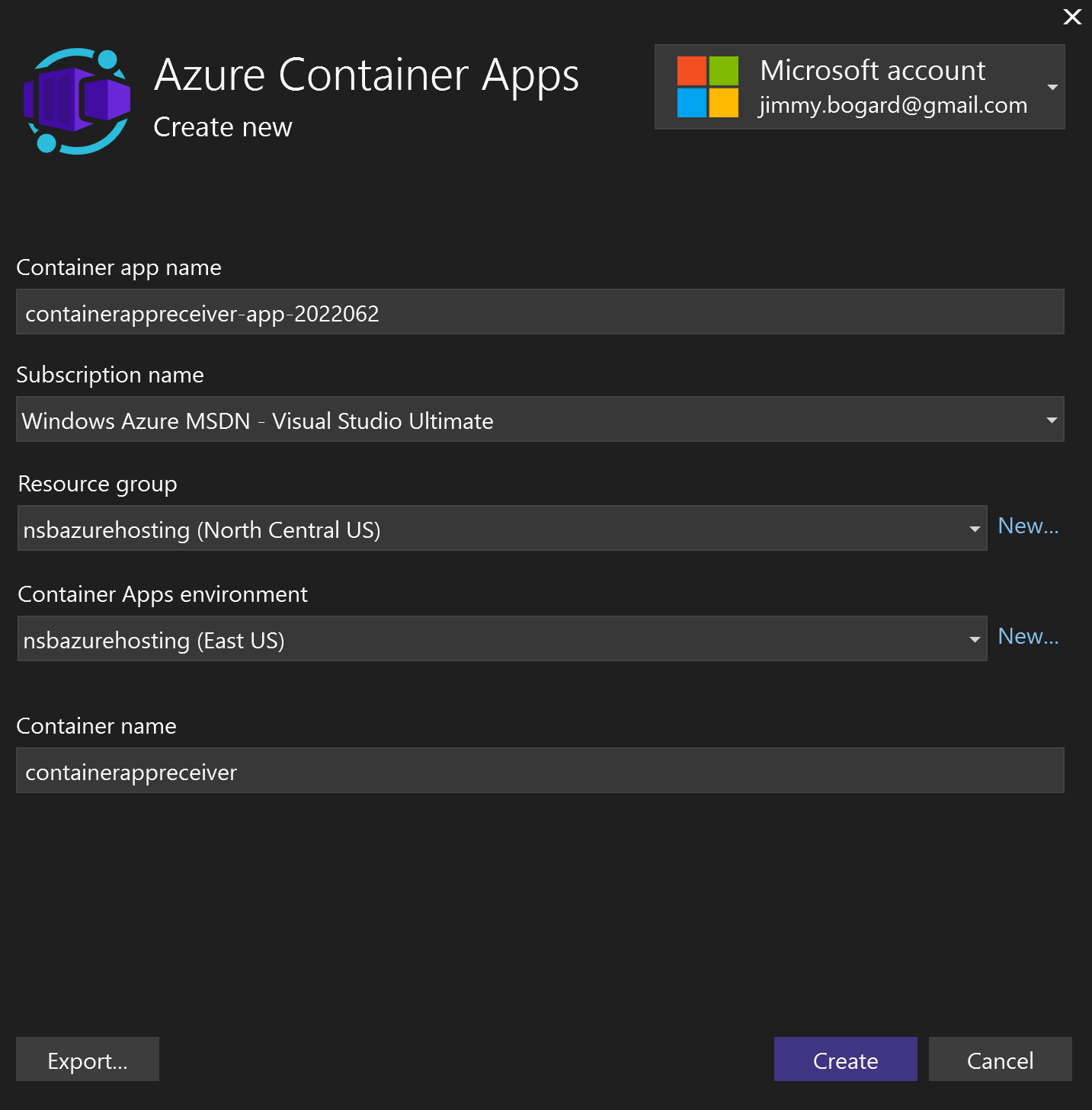
Task: Click the Create button
Action: 846,1059
